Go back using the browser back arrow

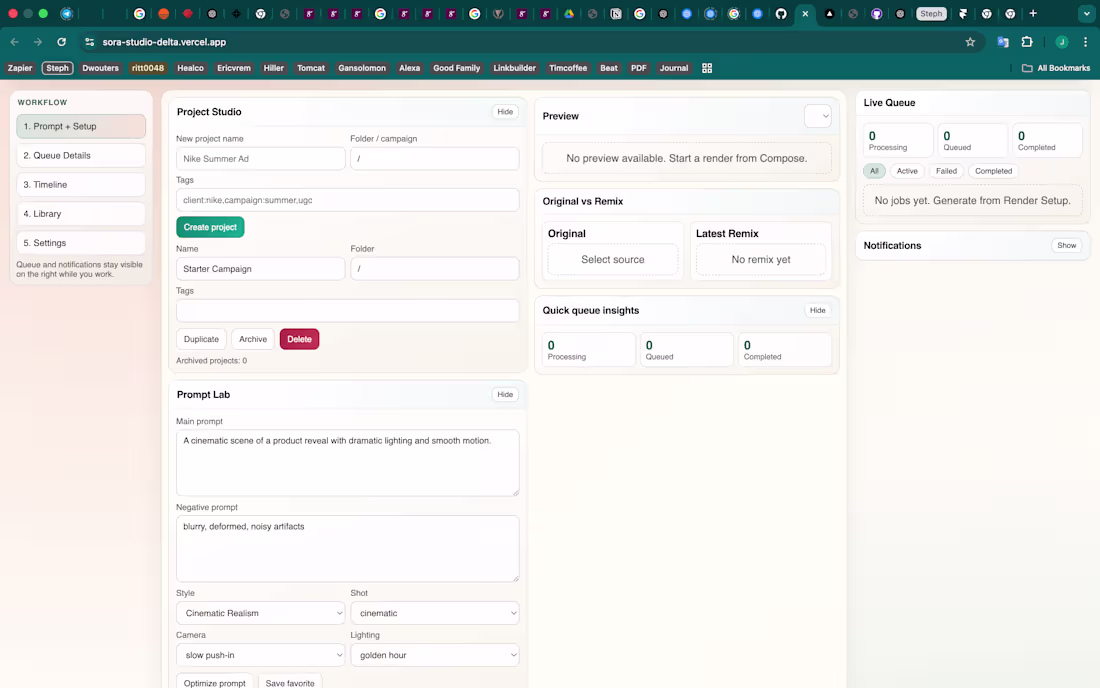point(15,42)
